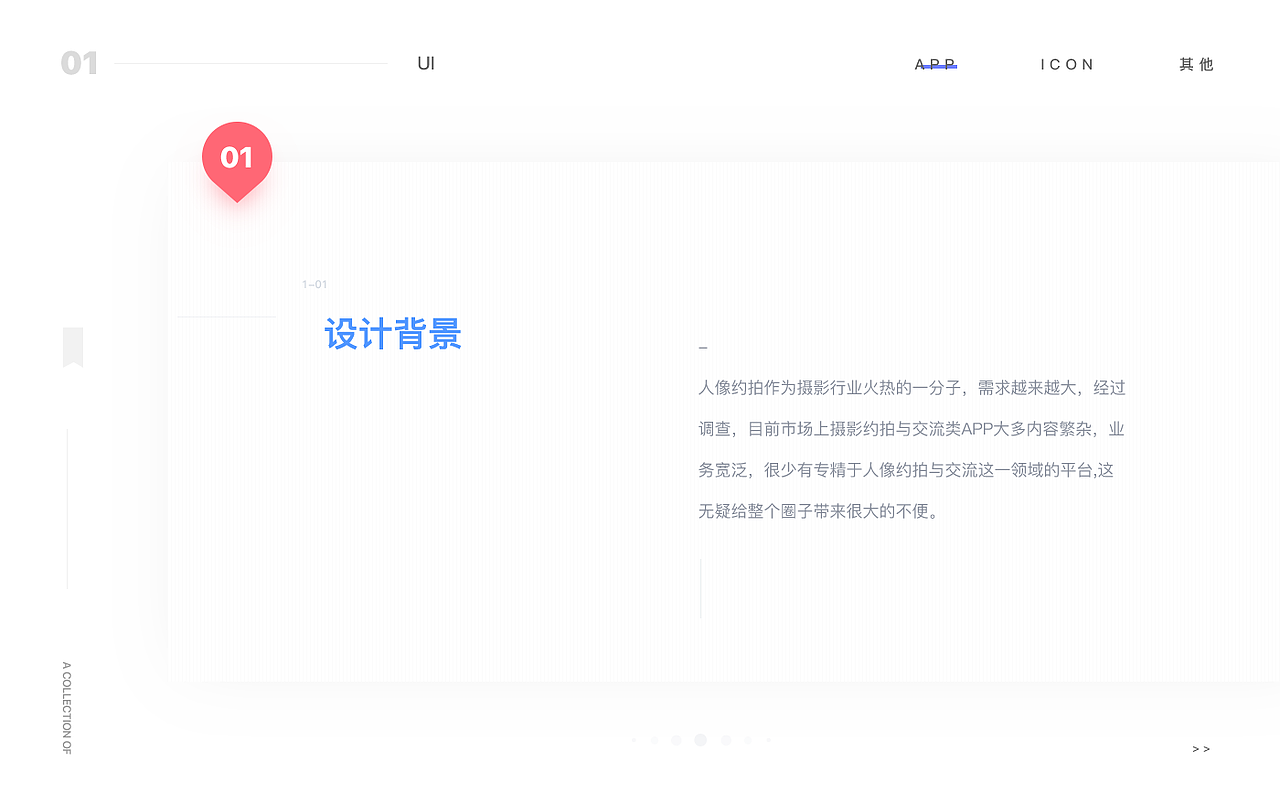Image resolution: width=1280 pixels, height=805 pixels.
Task: Click the 其他 link at top right
Action: point(1196,64)
